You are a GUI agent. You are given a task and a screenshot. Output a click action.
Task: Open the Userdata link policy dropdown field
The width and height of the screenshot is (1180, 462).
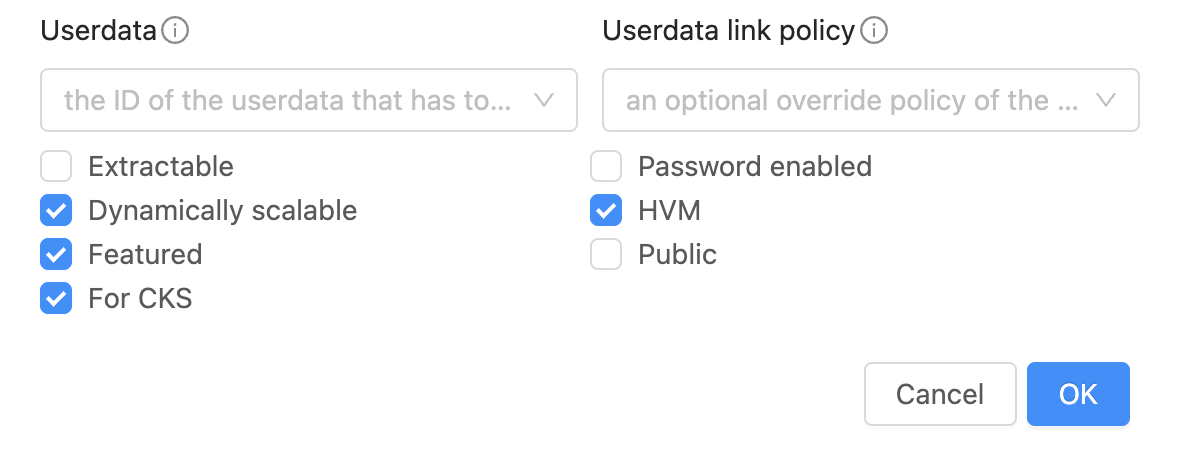pos(850,100)
